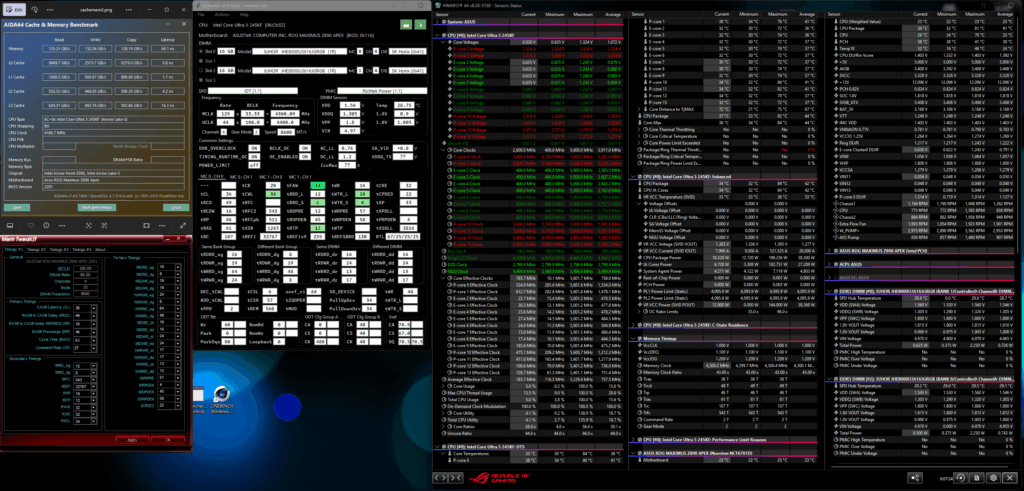
Task: Switch to the MC 0 : CH 1 tab
Action: tap(241, 177)
